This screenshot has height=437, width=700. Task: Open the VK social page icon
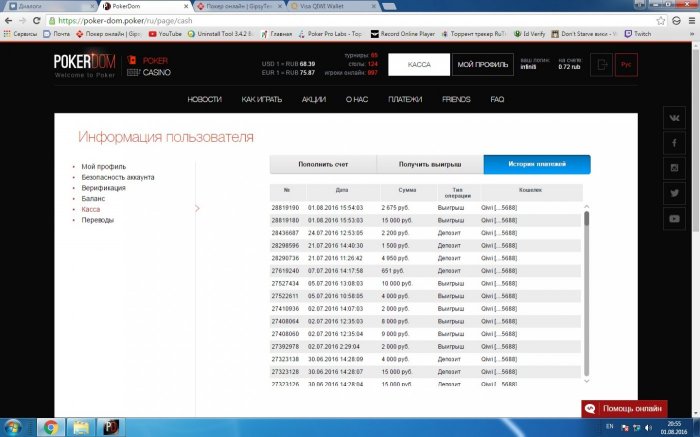point(675,119)
